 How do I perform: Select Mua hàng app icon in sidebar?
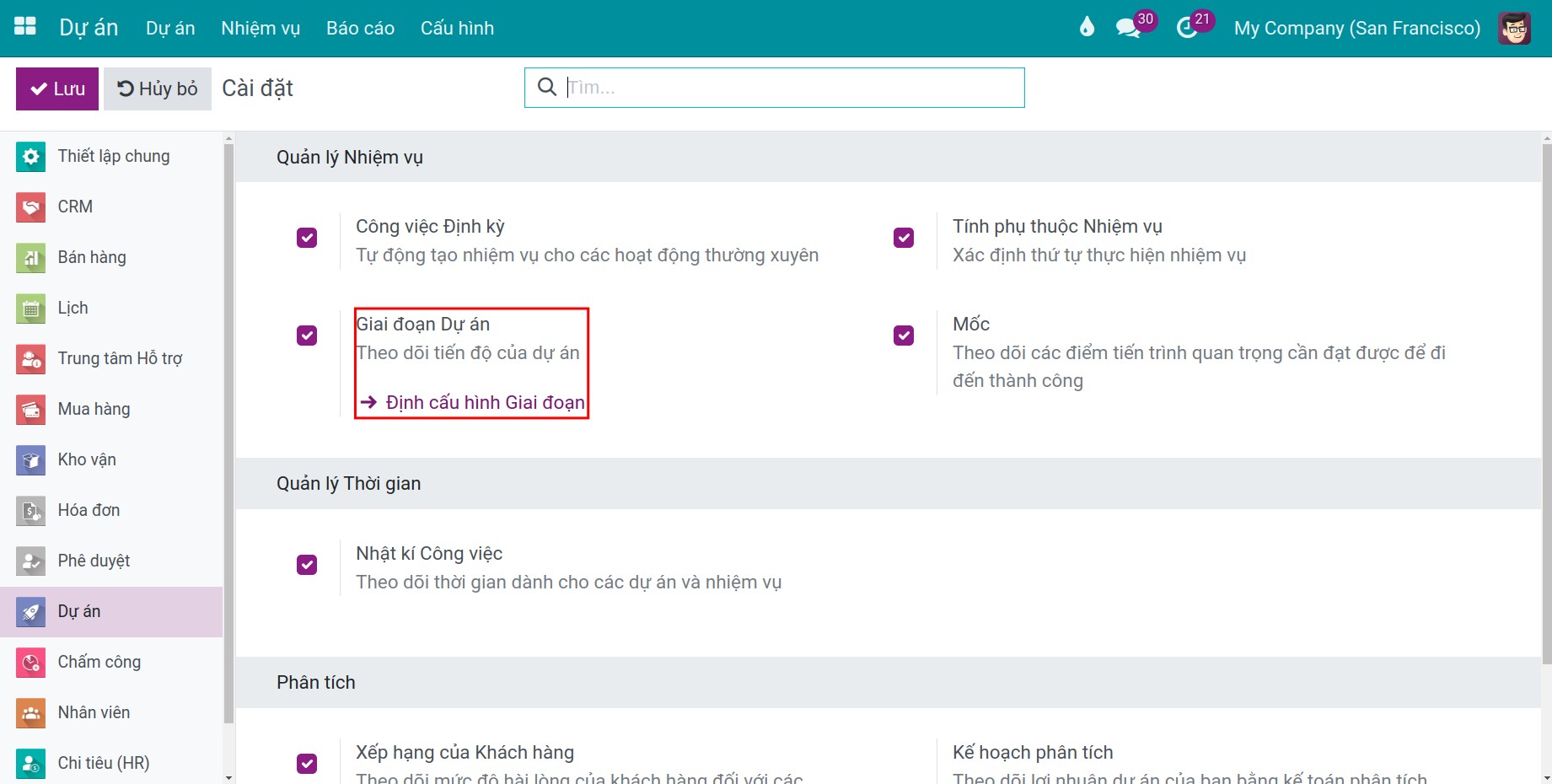pyautogui.click(x=31, y=410)
